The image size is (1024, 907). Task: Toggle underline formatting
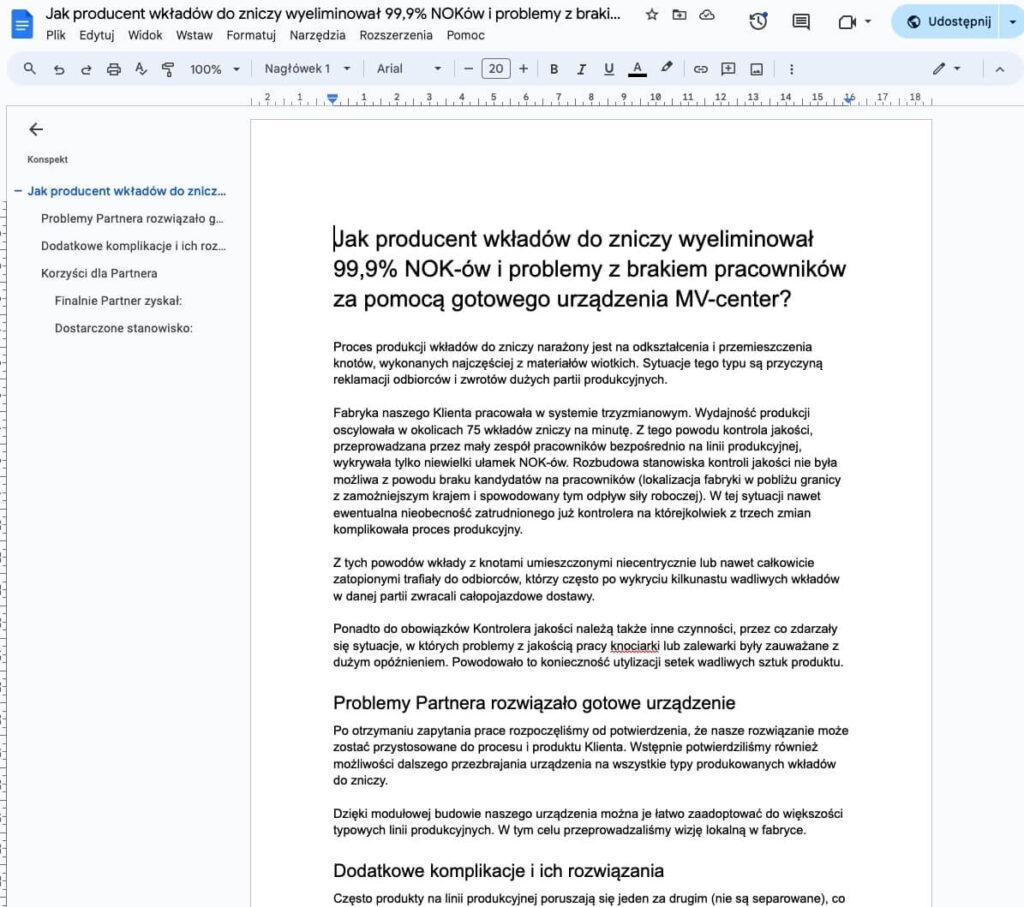610,68
